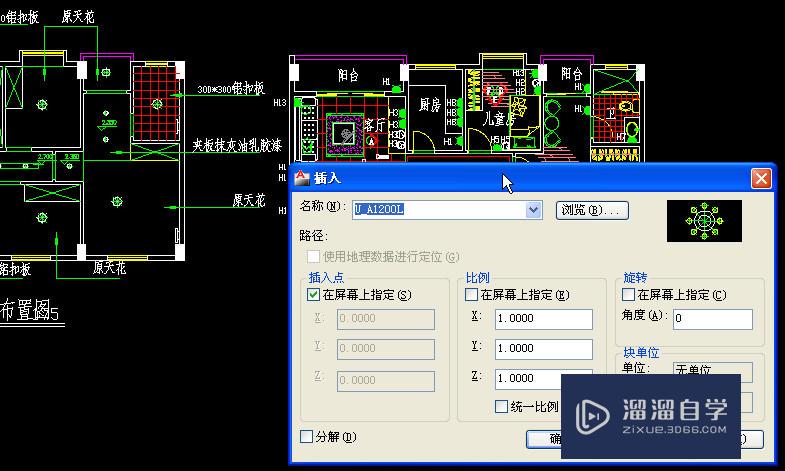This screenshot has width=785, height=471.
Task: Select the 客厅 room label in drawing
Action: pyautogui.click(x=375, y=125)
